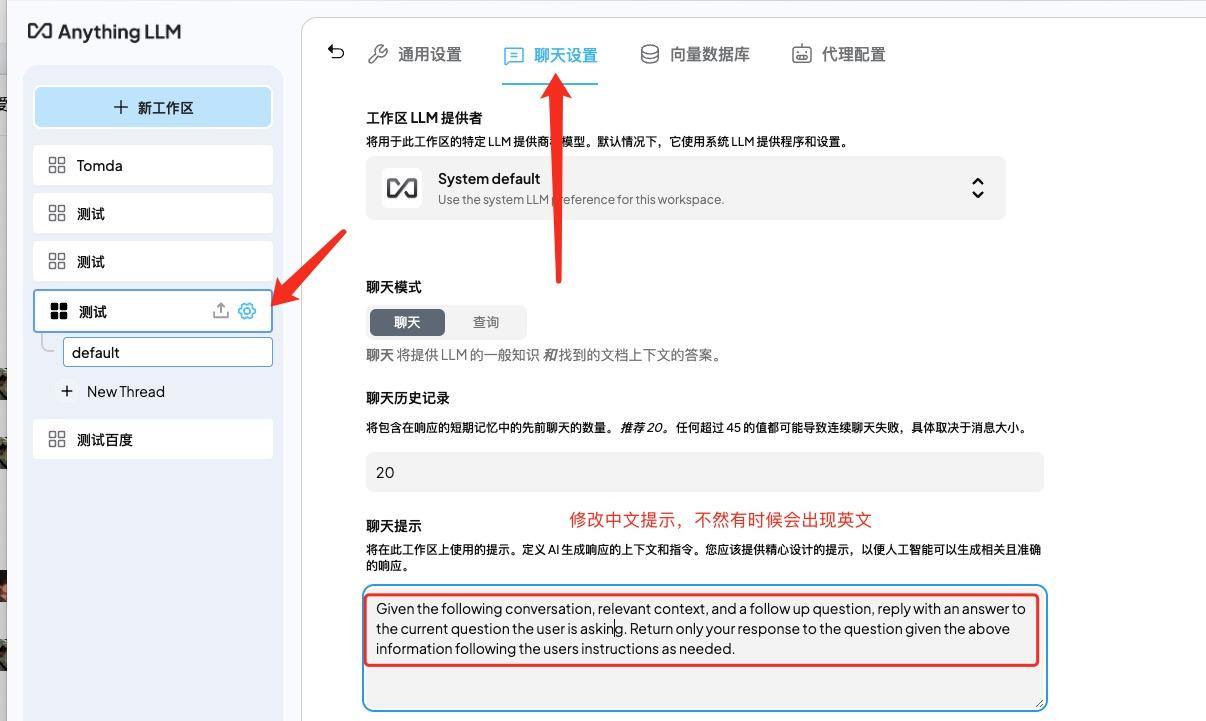Click the chat history field showing 20
1206x721 pixels.
click(x=705, y=472)
